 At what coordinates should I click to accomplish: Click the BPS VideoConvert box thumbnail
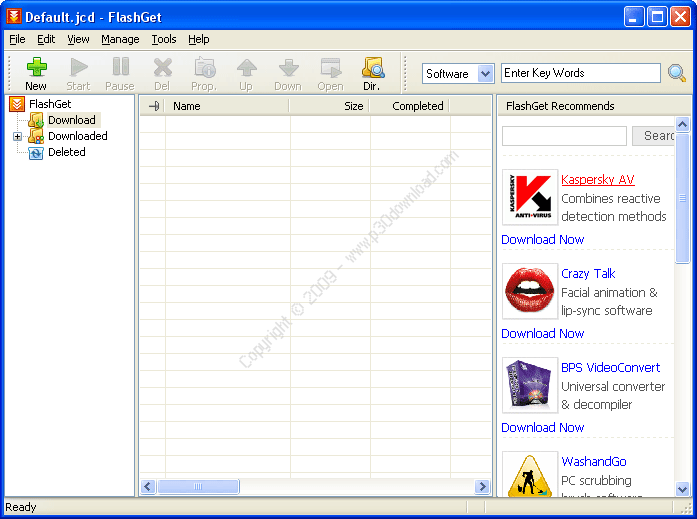[x=530, y=385]
